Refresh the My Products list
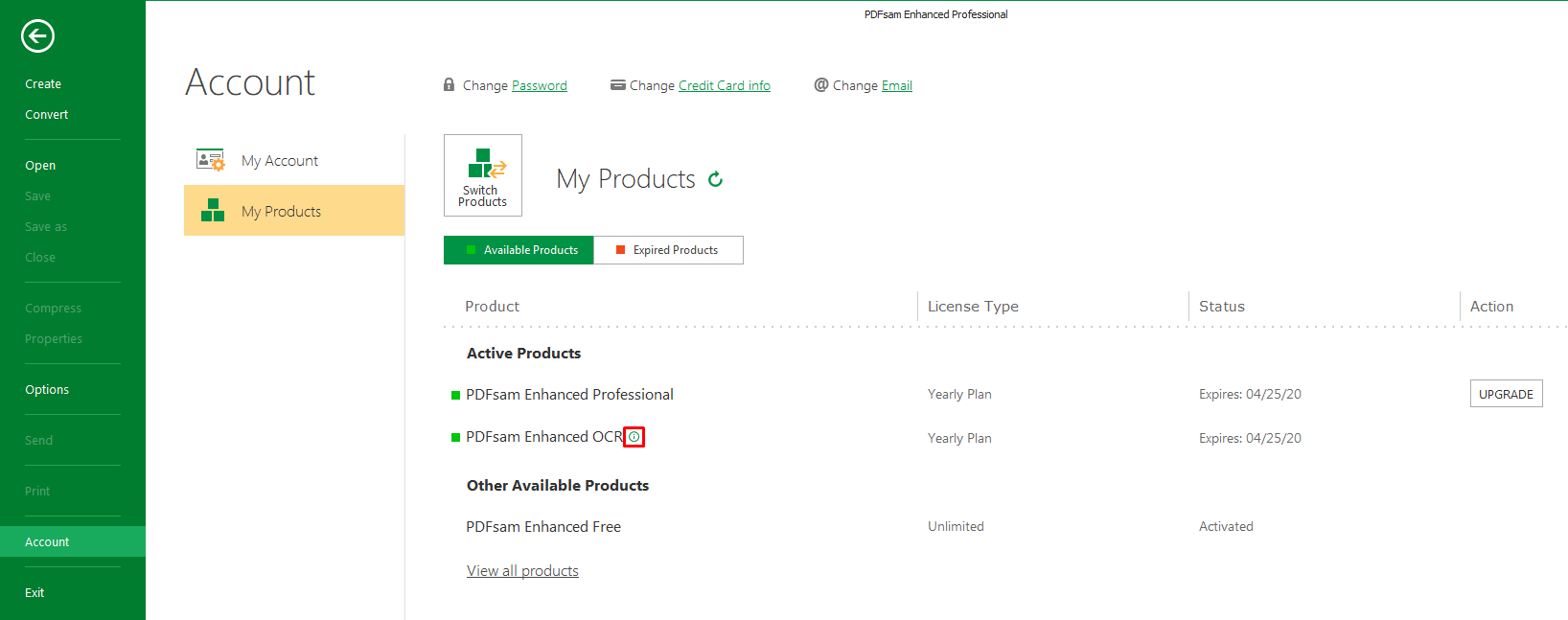Screen dimensions: 1568x620 [715, 179]
